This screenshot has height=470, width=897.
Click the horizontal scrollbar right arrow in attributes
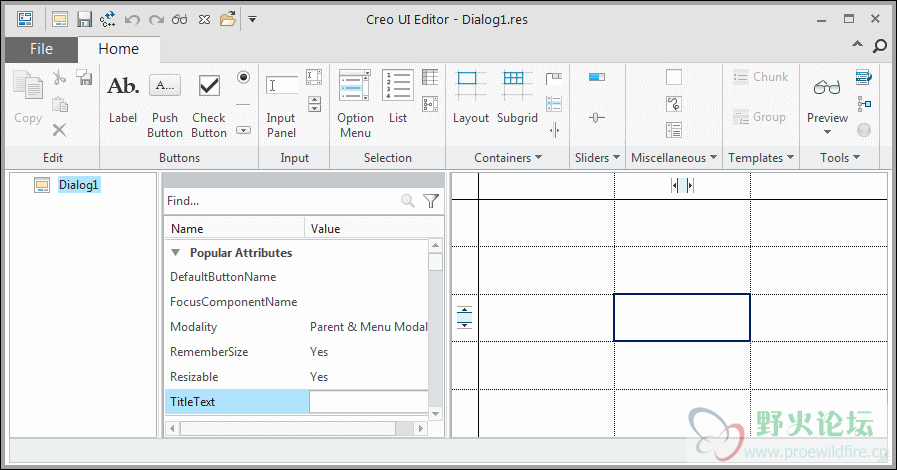coord(420,428)
